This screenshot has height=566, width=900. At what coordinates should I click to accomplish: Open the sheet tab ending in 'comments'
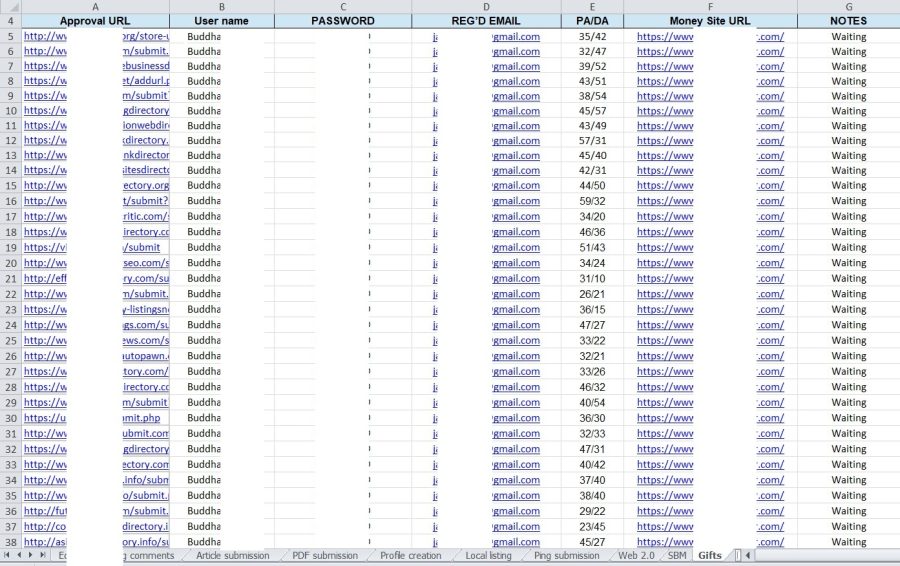point(152,556)
